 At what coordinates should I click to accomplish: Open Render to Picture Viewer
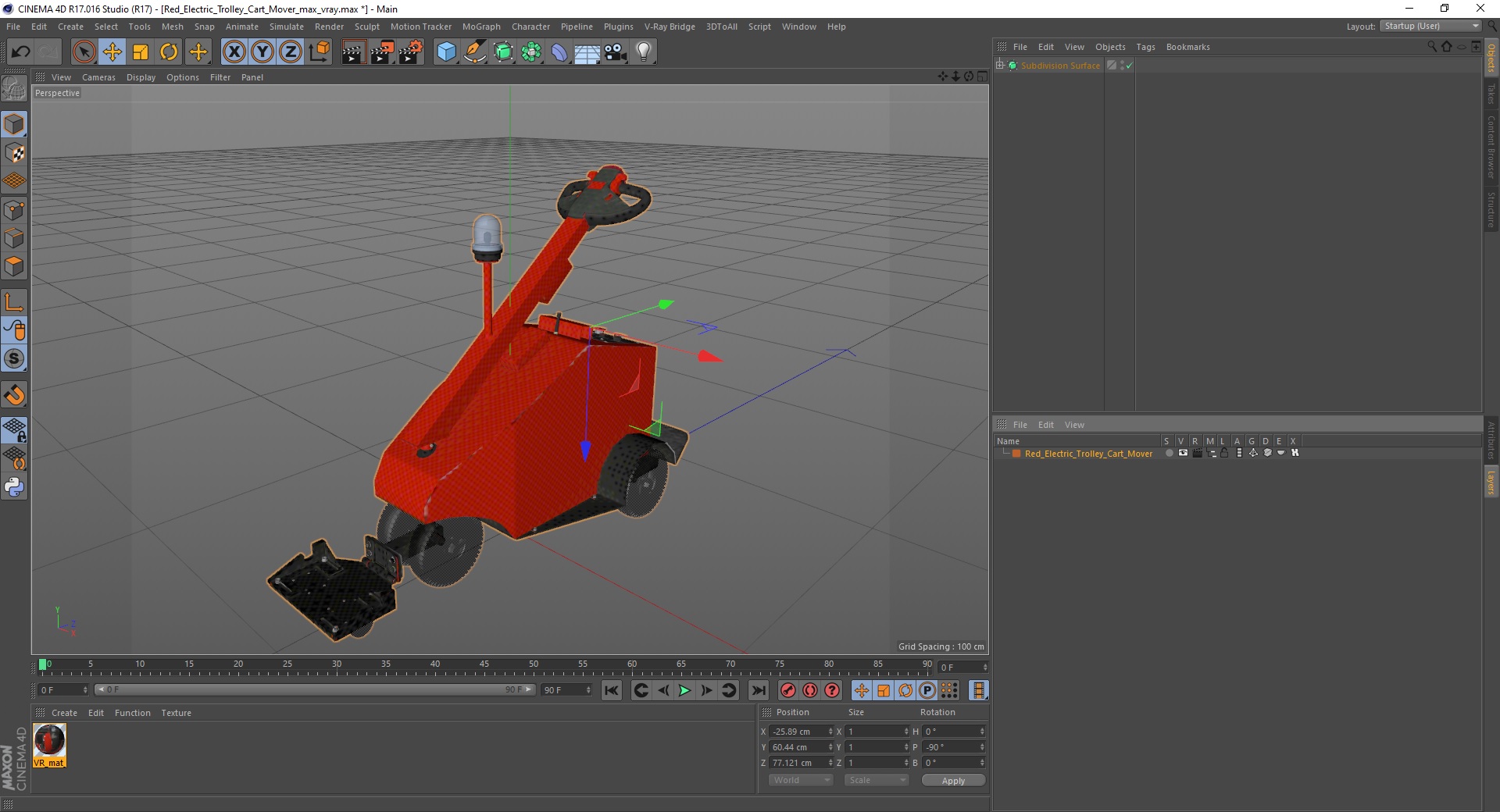point(382,52)
